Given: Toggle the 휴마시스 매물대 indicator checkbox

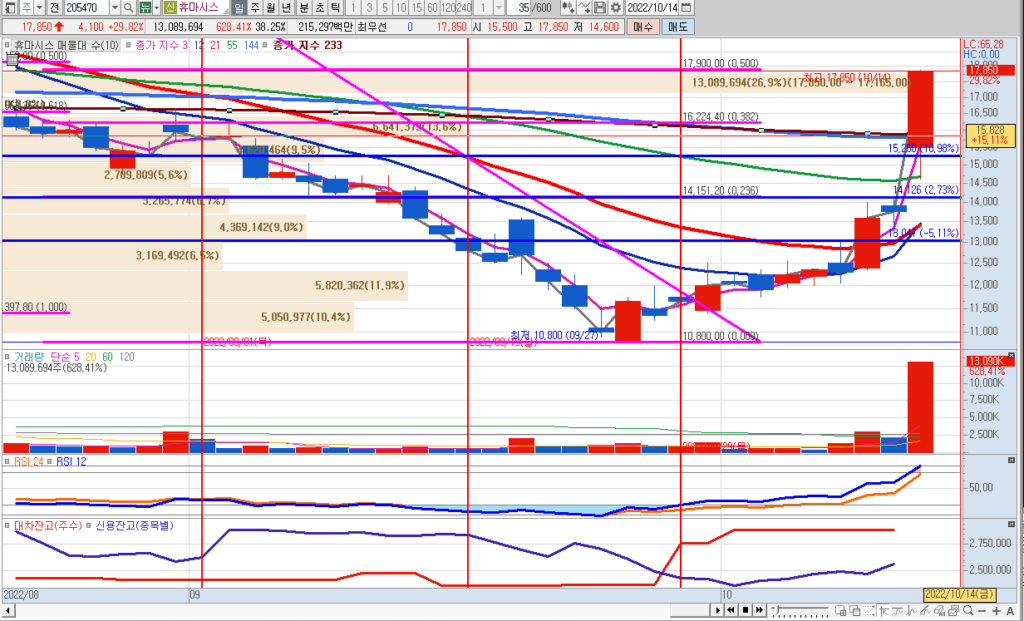Looking at the screenshot, I should 7,45.
